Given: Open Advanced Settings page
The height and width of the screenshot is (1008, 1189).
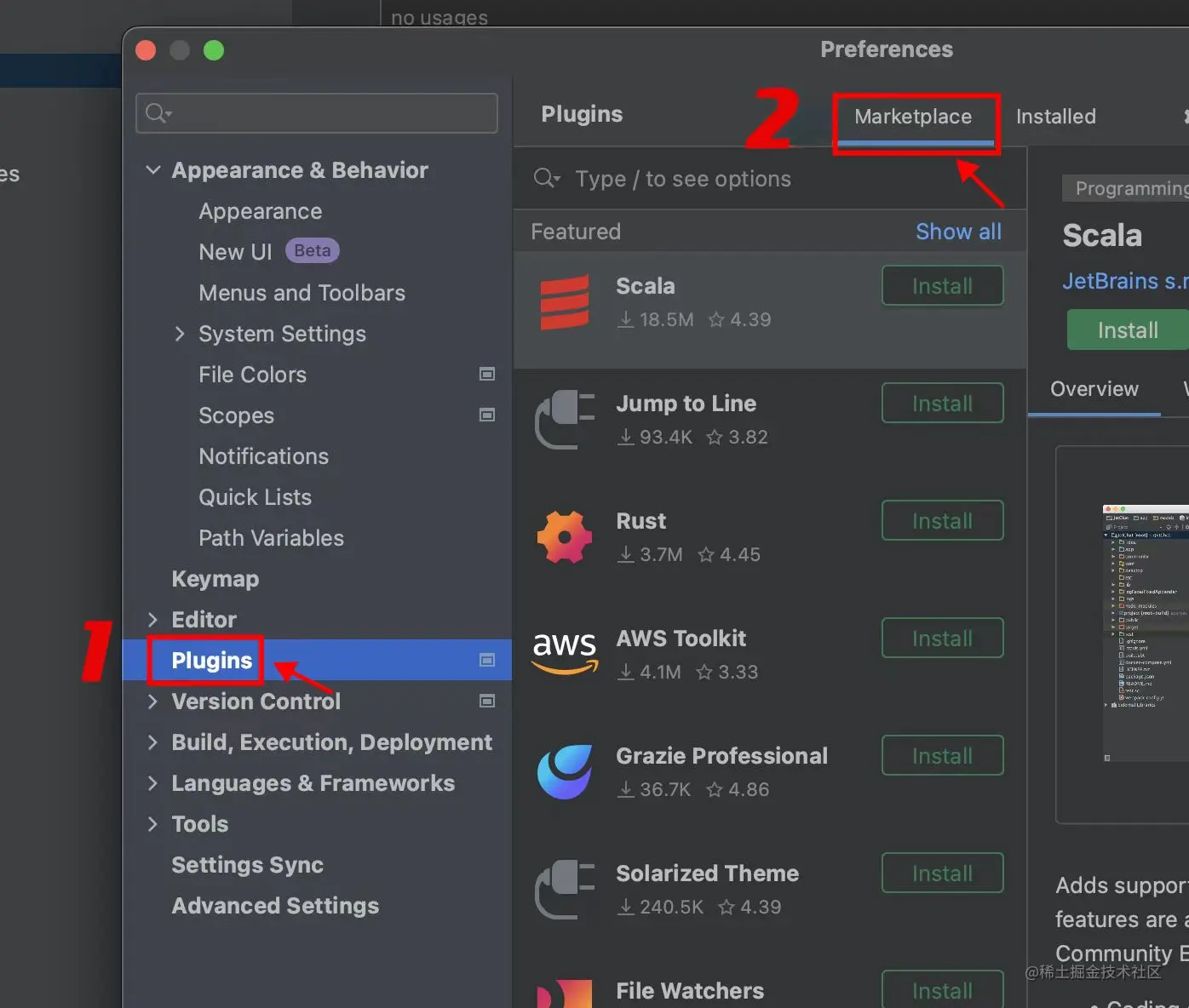Looking at the screenshot, I should pyautogui.click(x=275, y=906).
